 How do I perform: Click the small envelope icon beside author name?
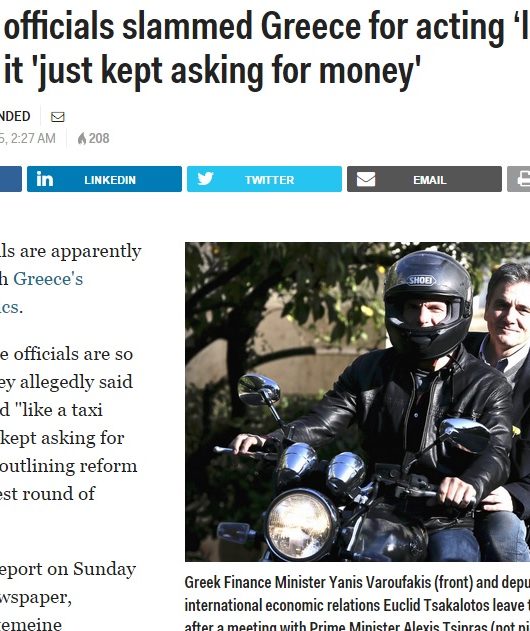[x=58, y=117]
